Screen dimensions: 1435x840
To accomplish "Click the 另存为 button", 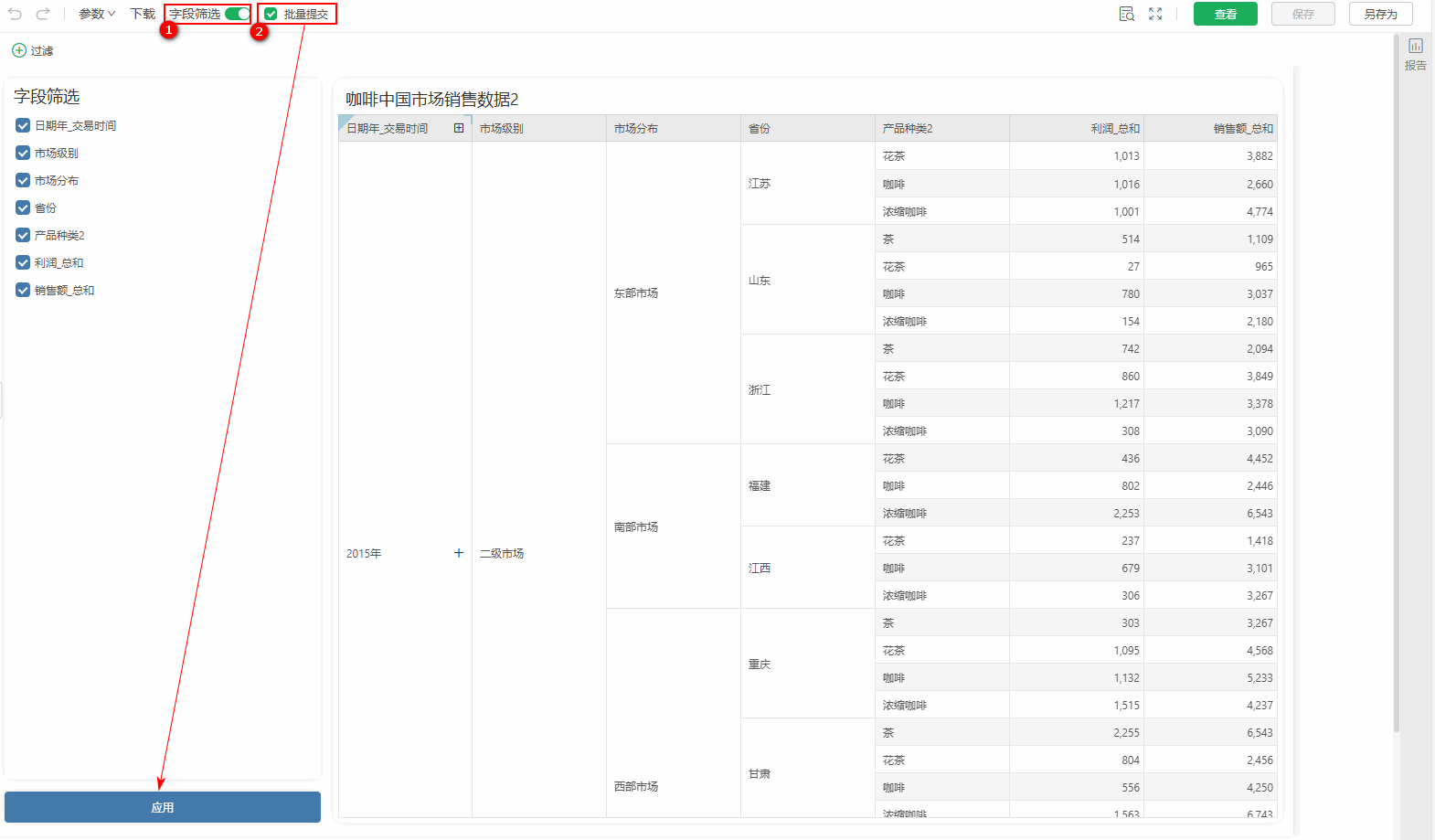I will tap(1381, 14).
